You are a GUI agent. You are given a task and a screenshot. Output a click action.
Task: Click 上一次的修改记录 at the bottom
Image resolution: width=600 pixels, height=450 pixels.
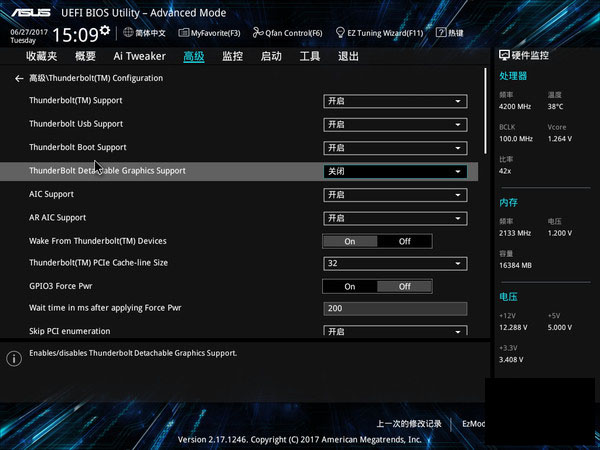point(409,424)
